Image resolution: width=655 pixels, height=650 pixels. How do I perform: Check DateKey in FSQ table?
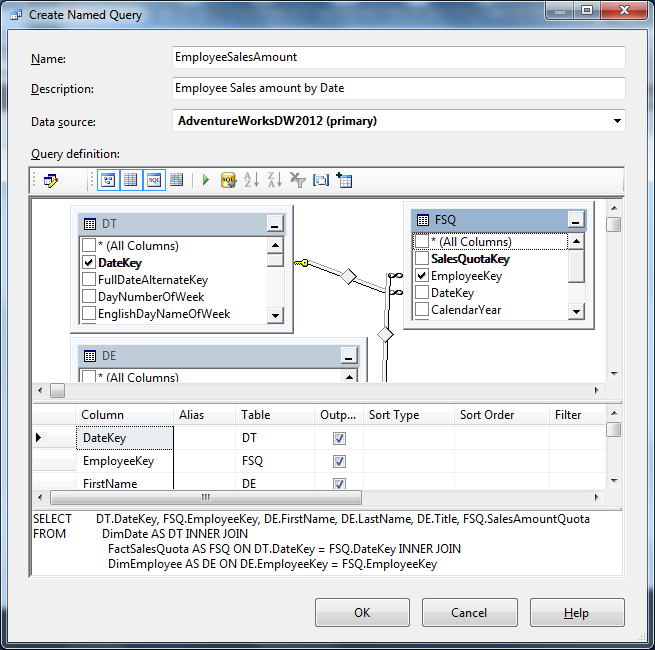pos(421,292)
